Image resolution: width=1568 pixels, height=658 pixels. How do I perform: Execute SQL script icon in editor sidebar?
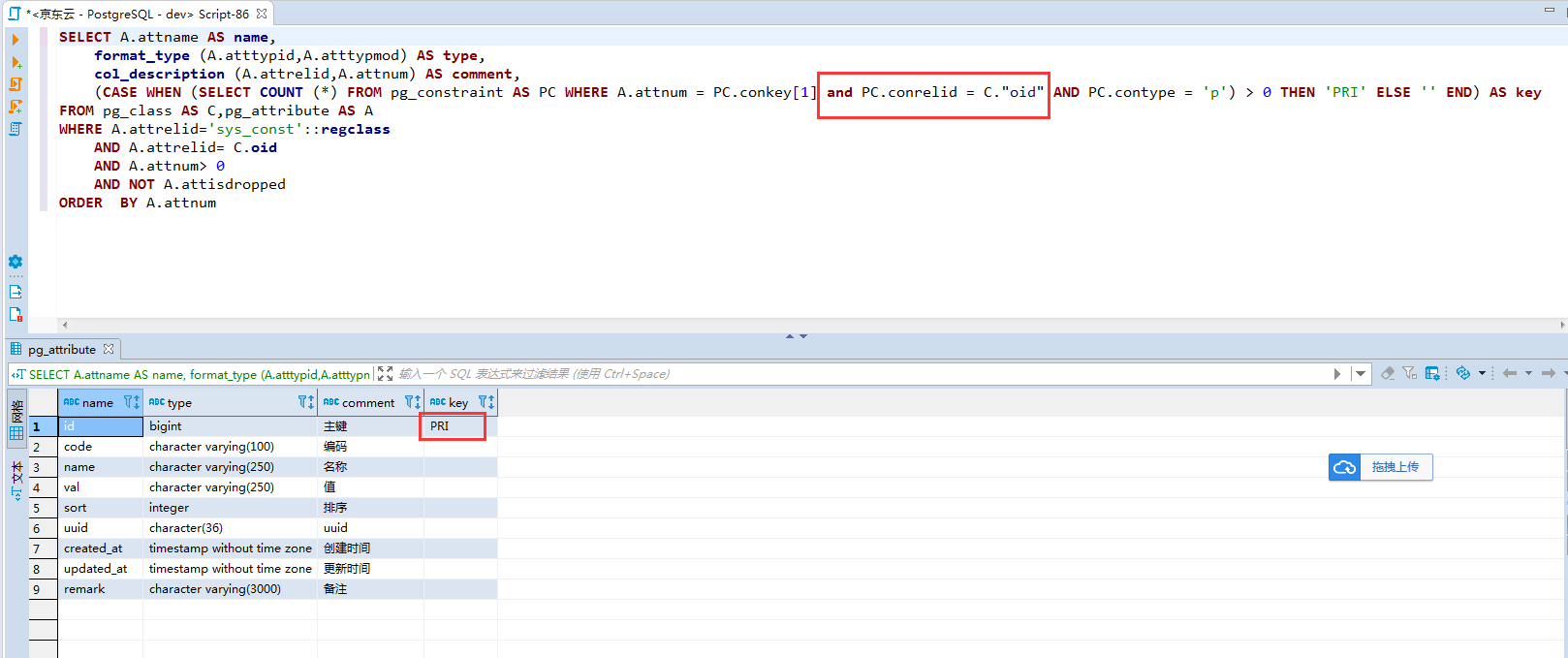point(16,84)
